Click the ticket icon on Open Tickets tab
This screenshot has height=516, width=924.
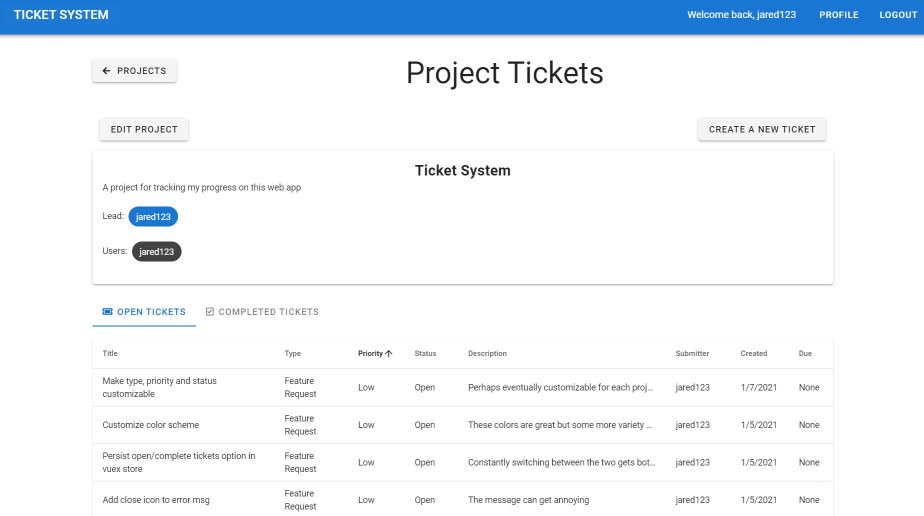(x=107, y=312)
